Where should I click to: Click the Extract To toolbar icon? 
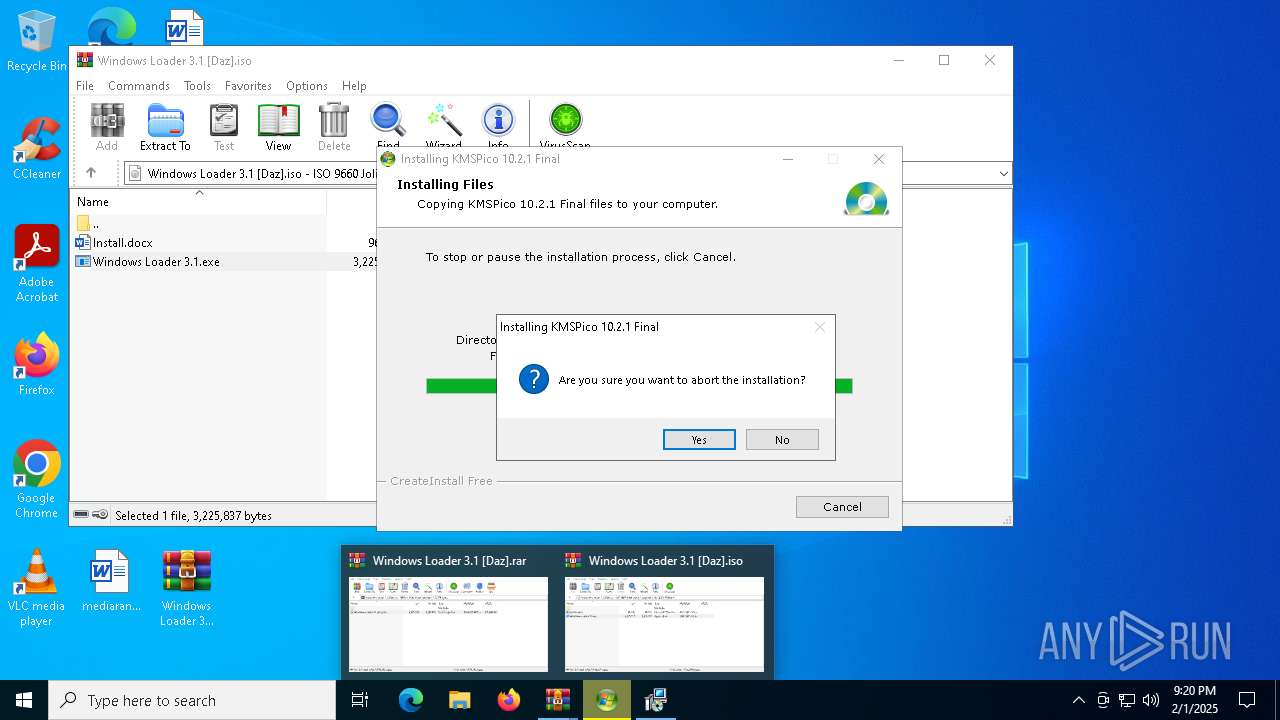click(x=165, y=127)
